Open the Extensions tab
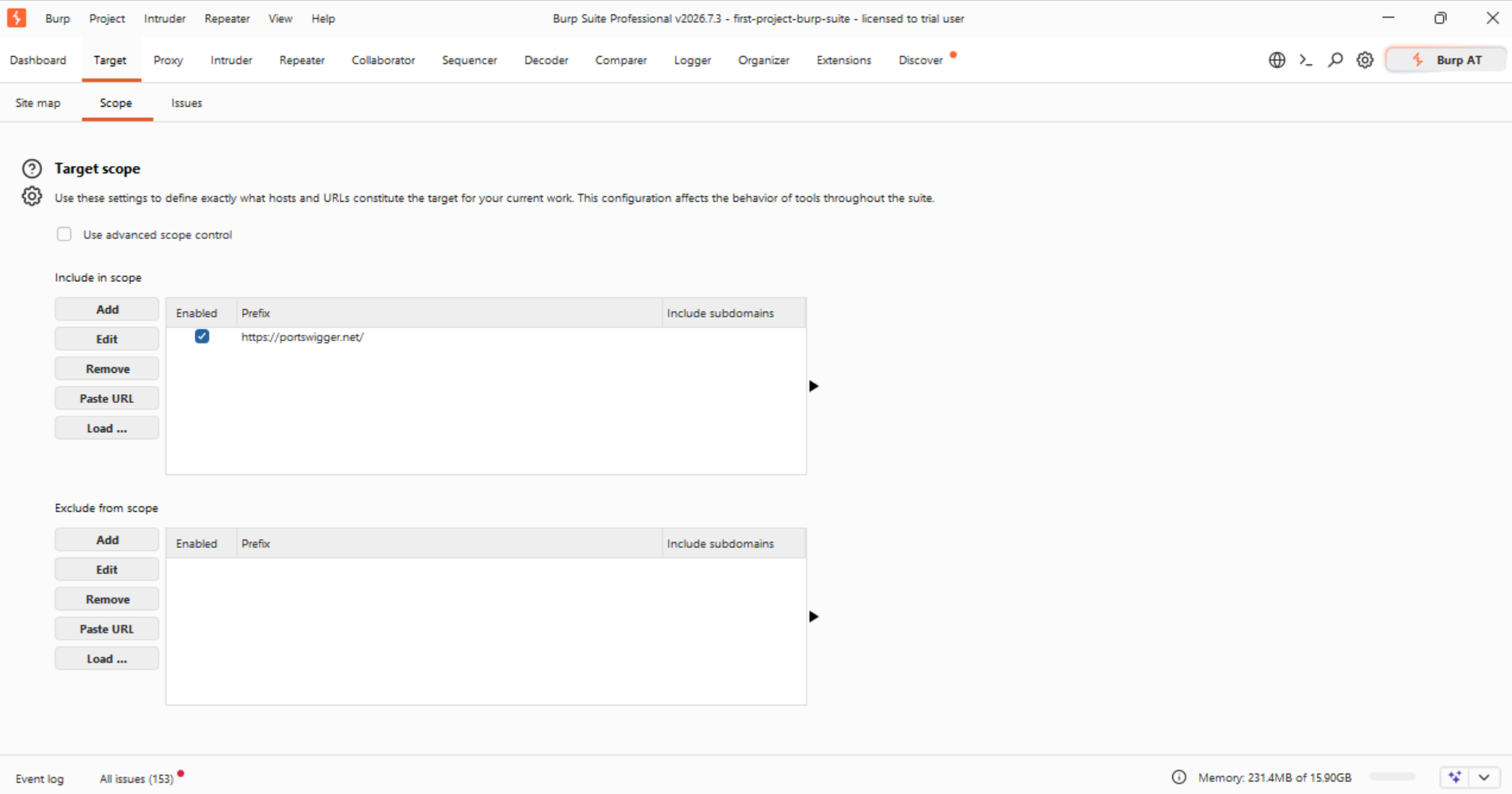The width and height of the screenshot is (1512, 794). tap(844, 60)
